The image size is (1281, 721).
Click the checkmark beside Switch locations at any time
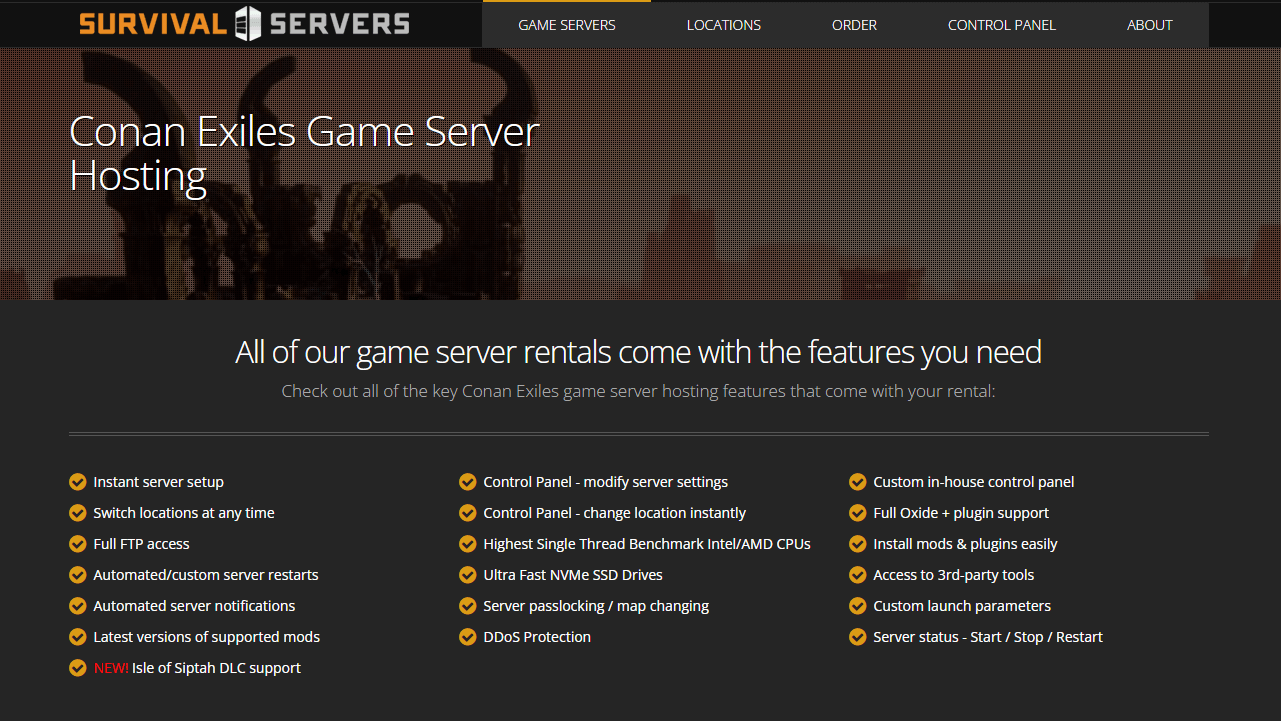click(78, 513)
